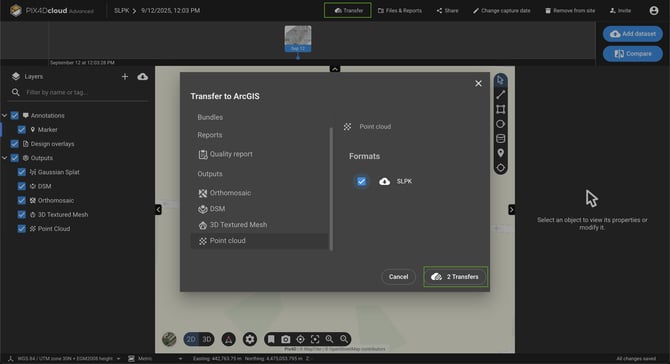
Task: Open the coordinate system dropdown
Action: click(64, 358)
